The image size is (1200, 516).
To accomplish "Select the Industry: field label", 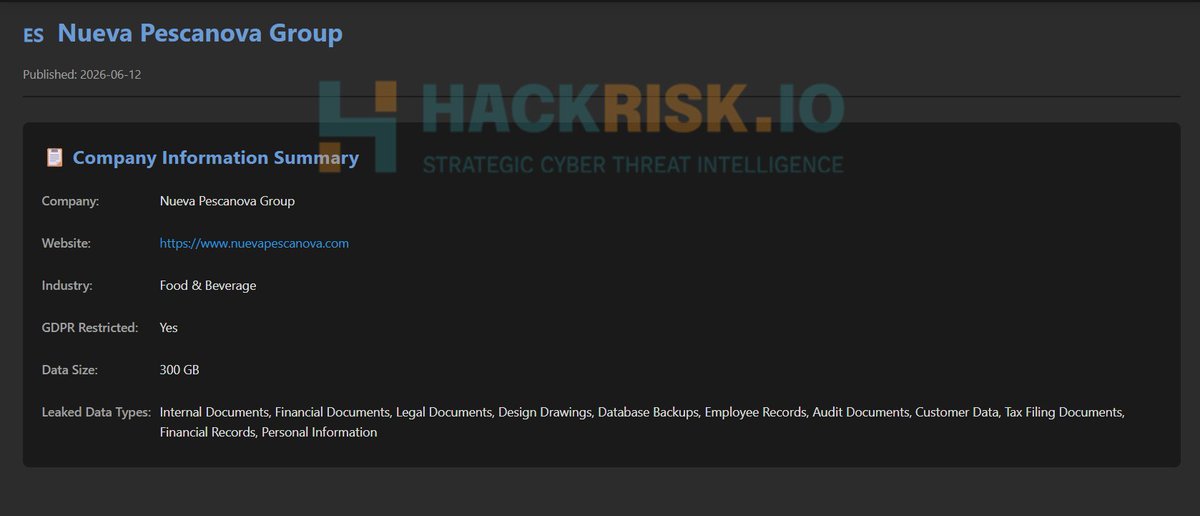I will coord(67,285).
